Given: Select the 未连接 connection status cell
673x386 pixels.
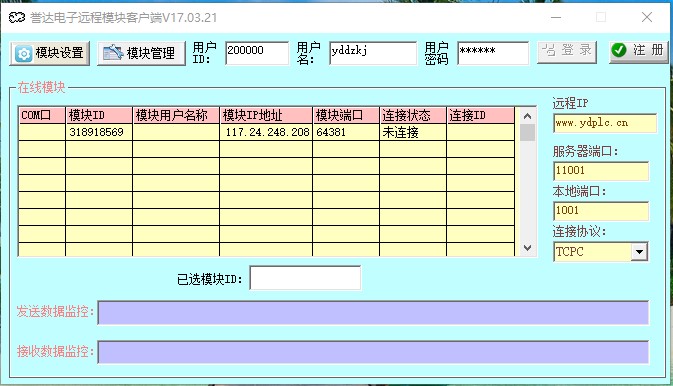Looking at the screenshot, I should pyautogui.click(x=413, y=132).
